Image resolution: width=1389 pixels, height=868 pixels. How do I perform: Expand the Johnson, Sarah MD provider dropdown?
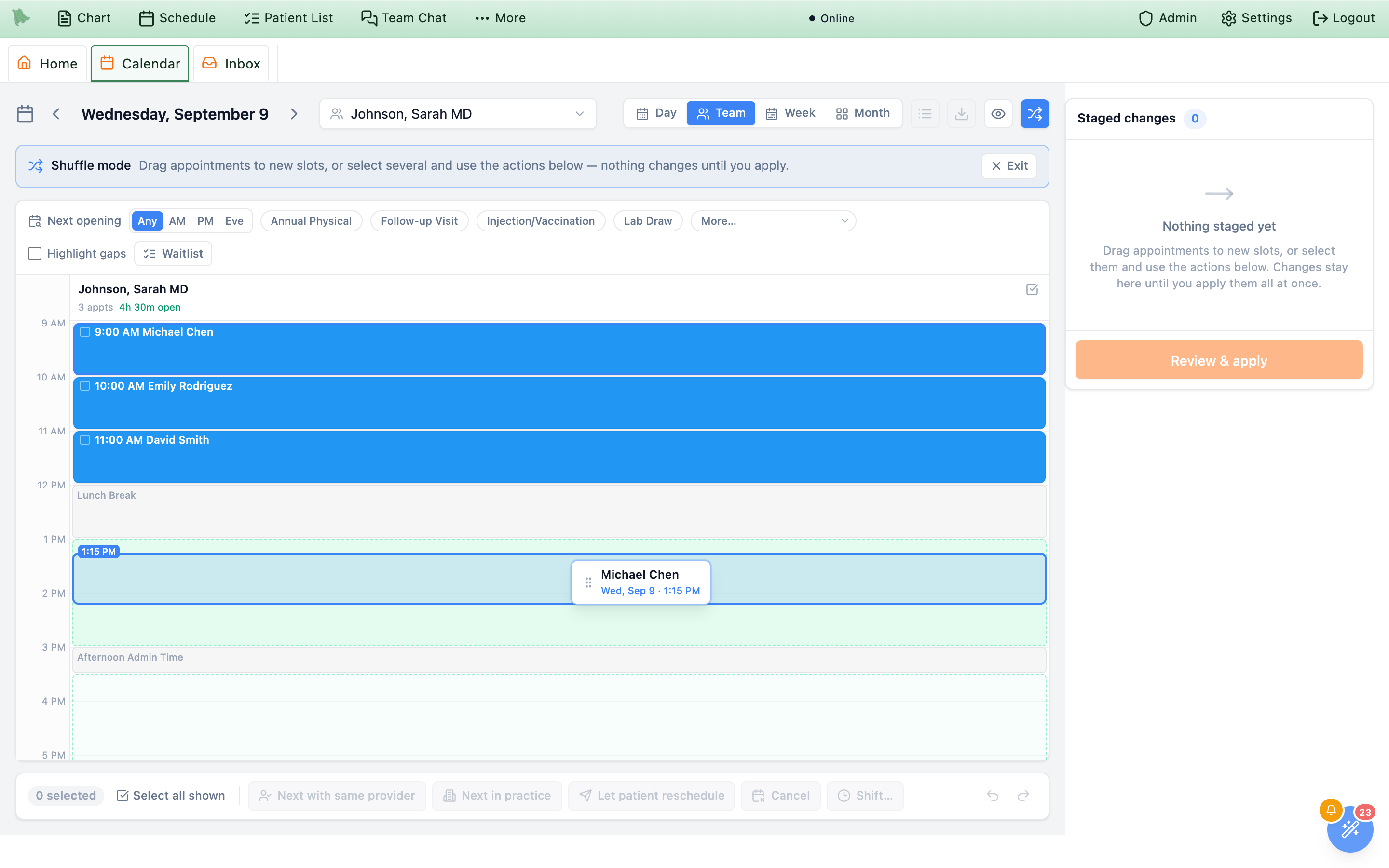click(x=458, y=114)
